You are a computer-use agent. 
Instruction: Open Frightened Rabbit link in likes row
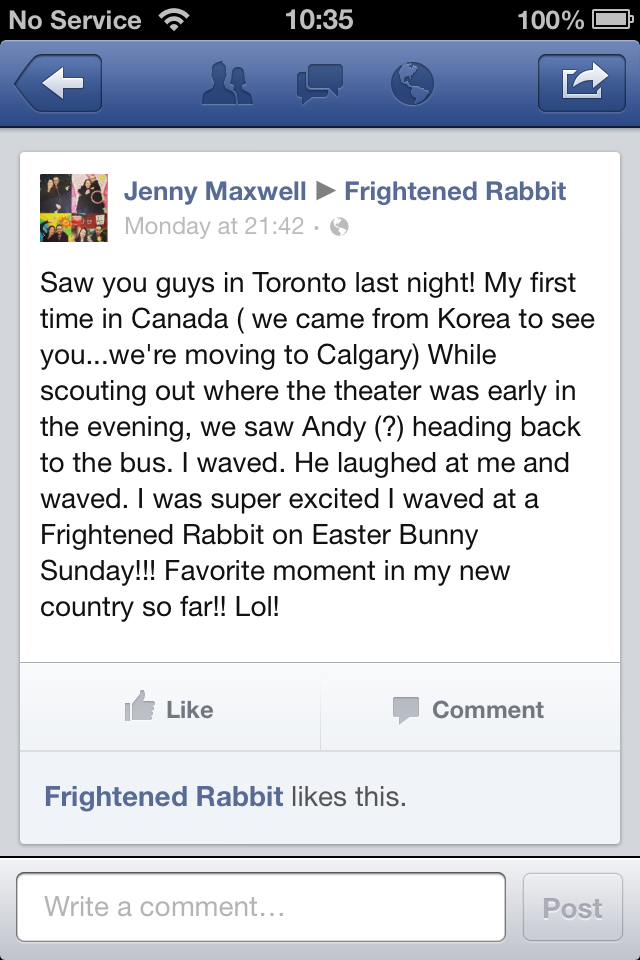click(x=164, y=797)
